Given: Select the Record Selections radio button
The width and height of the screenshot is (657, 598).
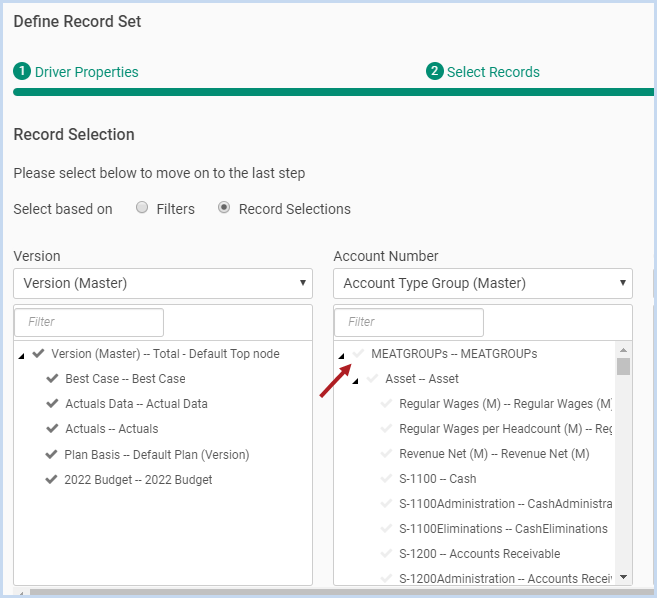Looking at the screenshot, I should point(224,207).
